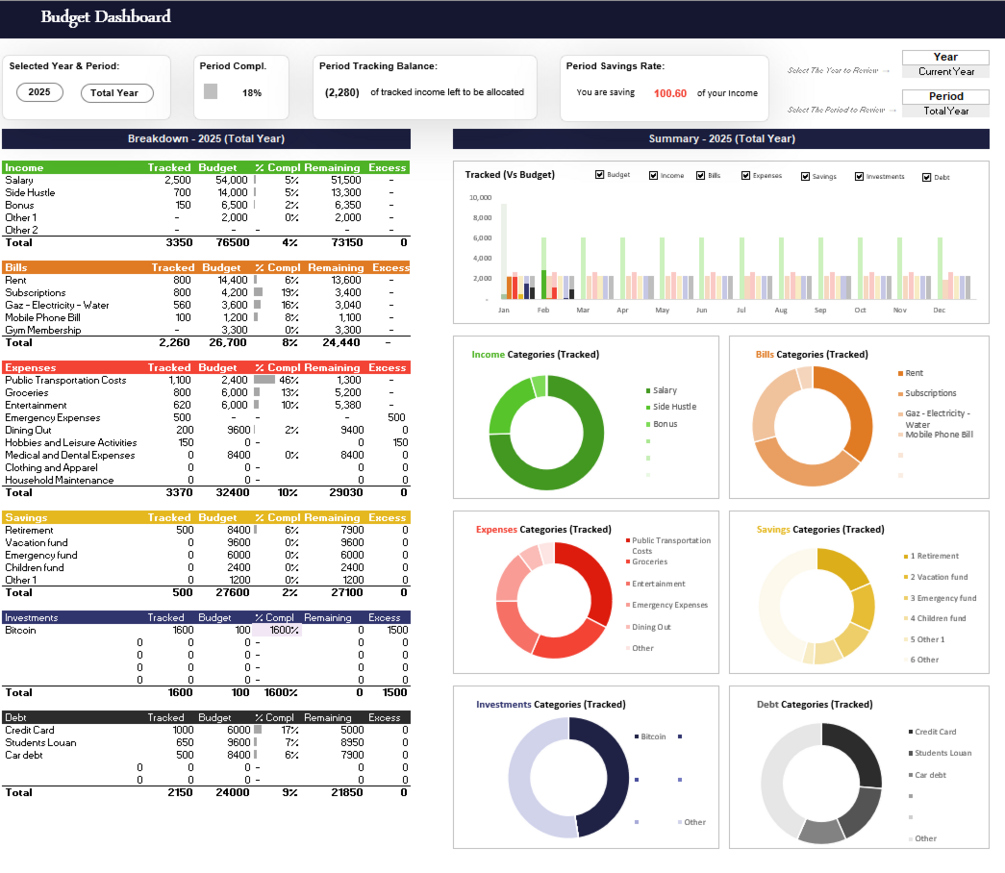This screenshot has height=873, width=1005.
Task: Toggle the Expenses series checkbox
Action: (745, 176)
